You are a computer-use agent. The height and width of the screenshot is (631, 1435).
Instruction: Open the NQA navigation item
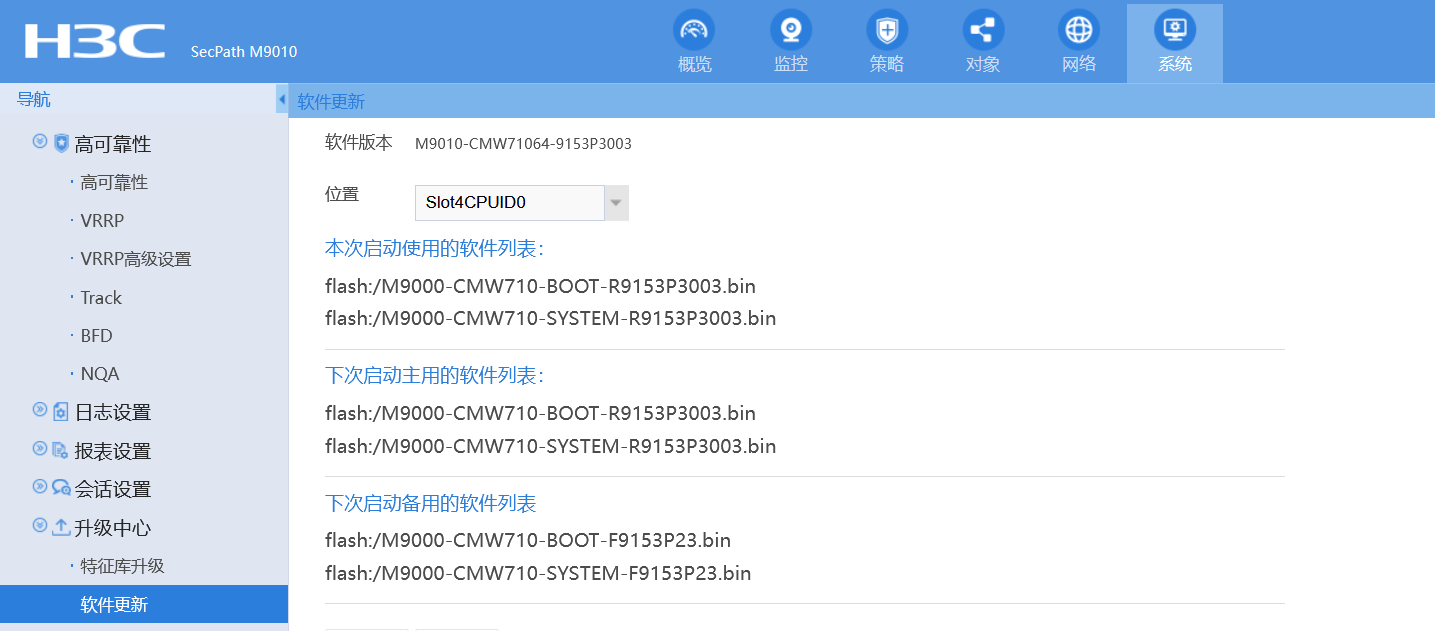(x=100, y=374)
